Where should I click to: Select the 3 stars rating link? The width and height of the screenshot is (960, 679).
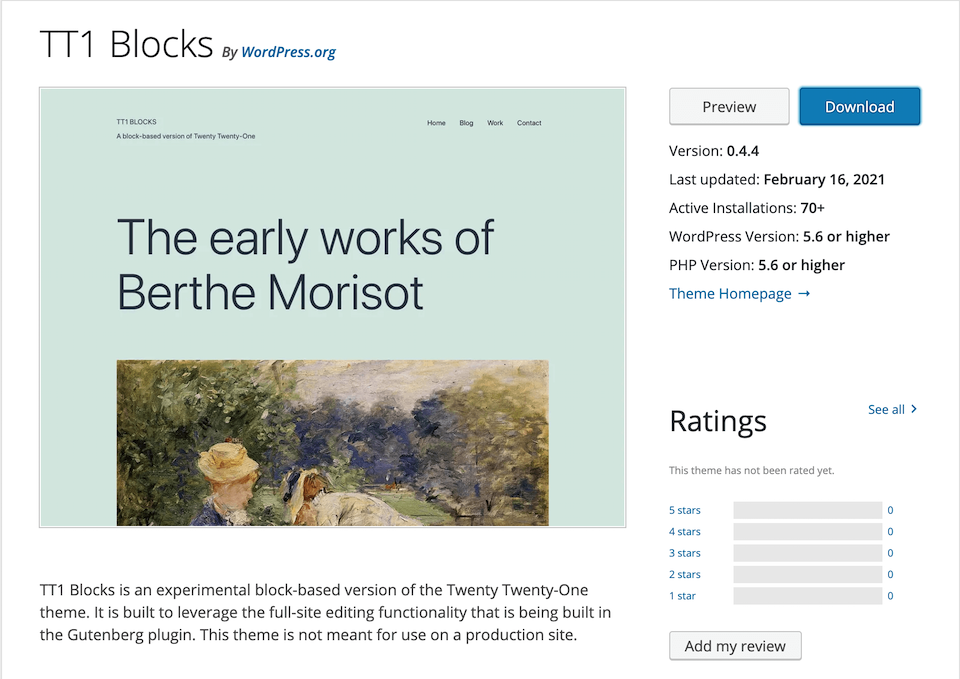tap(685, 553)
